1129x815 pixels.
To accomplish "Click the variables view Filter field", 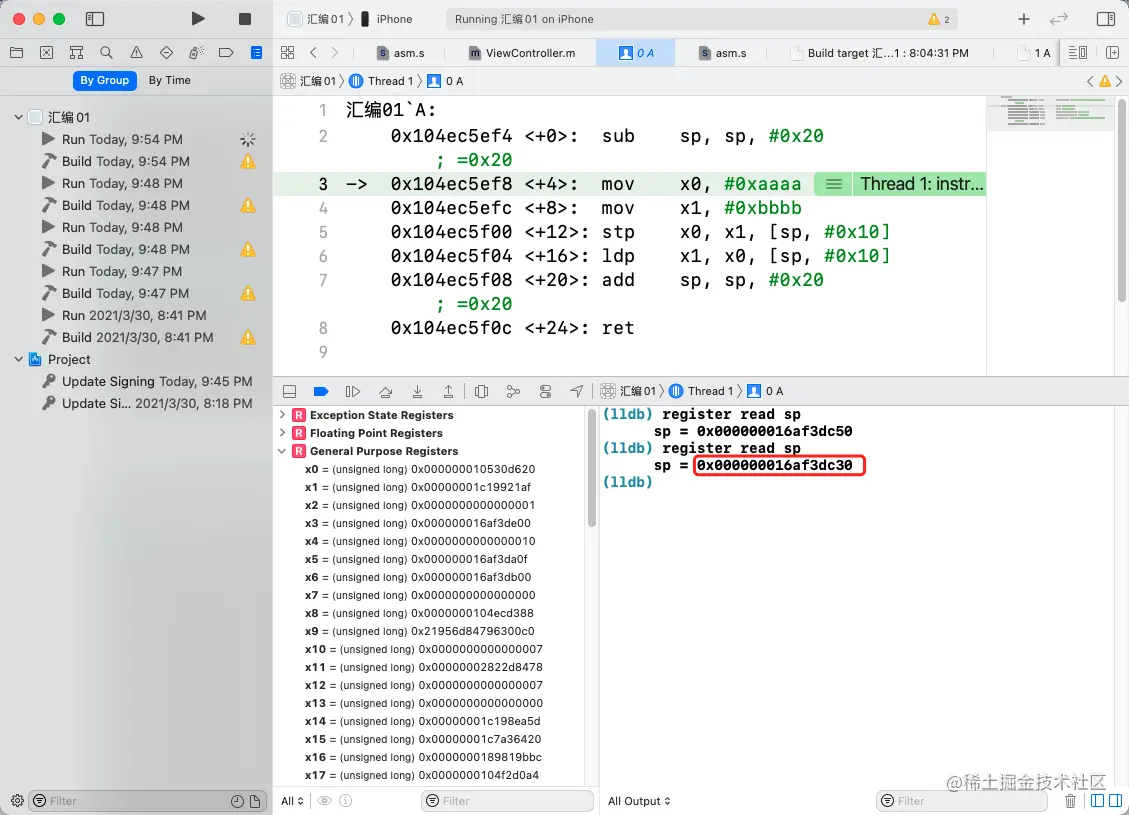I will pos(507,801).
